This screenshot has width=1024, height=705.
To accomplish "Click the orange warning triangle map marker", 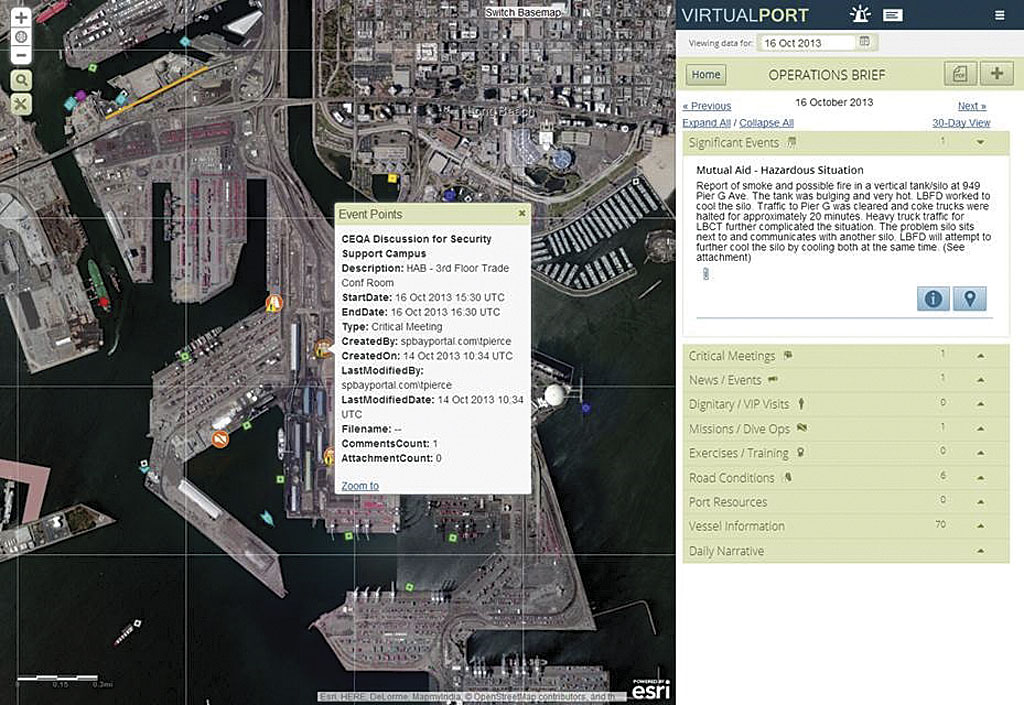I will (274, 303).
